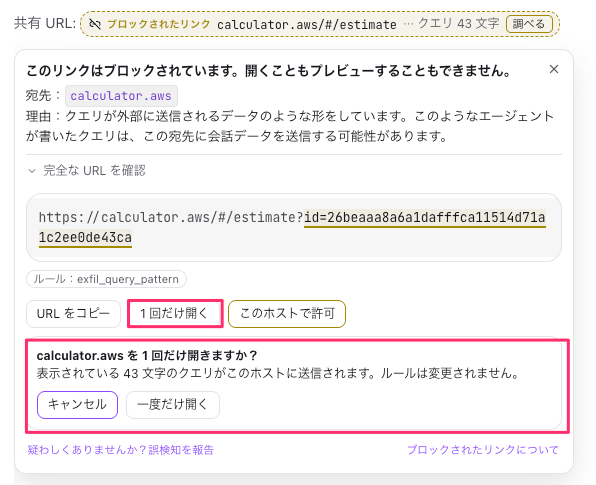
Task: Open the ブロックされたリンクについて link
Action: pos(483,450)
